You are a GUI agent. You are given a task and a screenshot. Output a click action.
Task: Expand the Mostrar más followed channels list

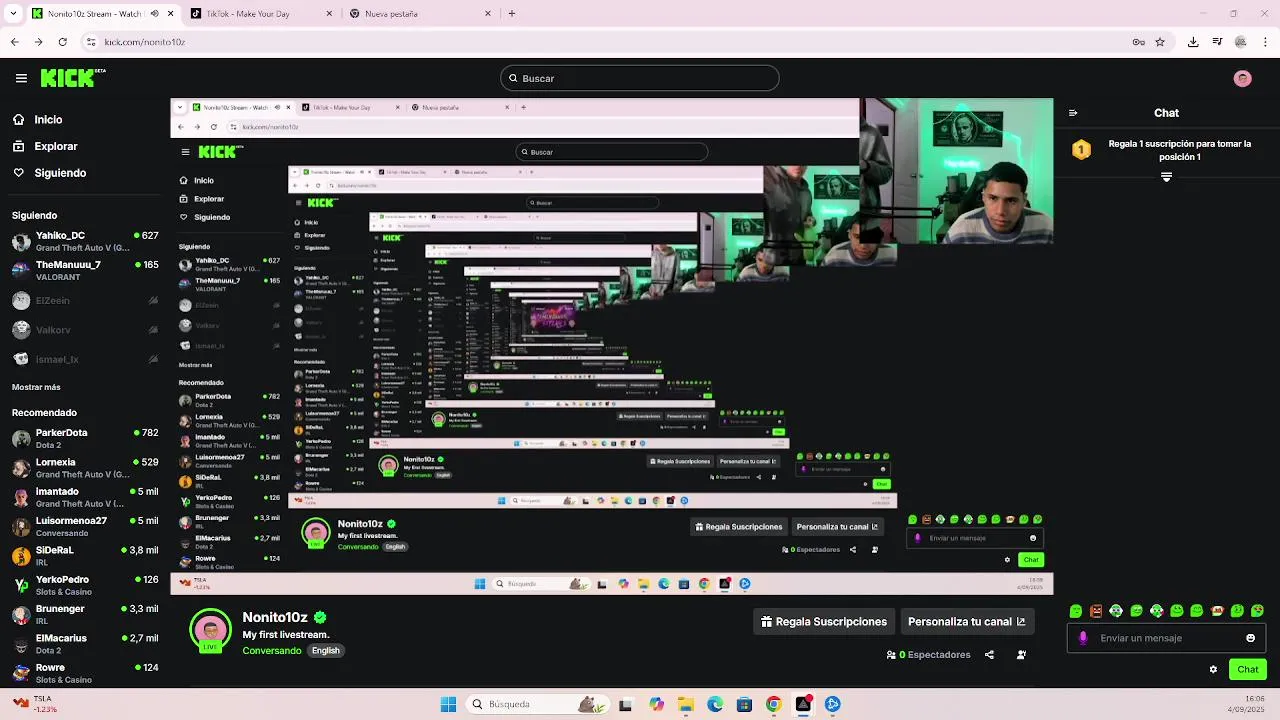tap(36, 387)
